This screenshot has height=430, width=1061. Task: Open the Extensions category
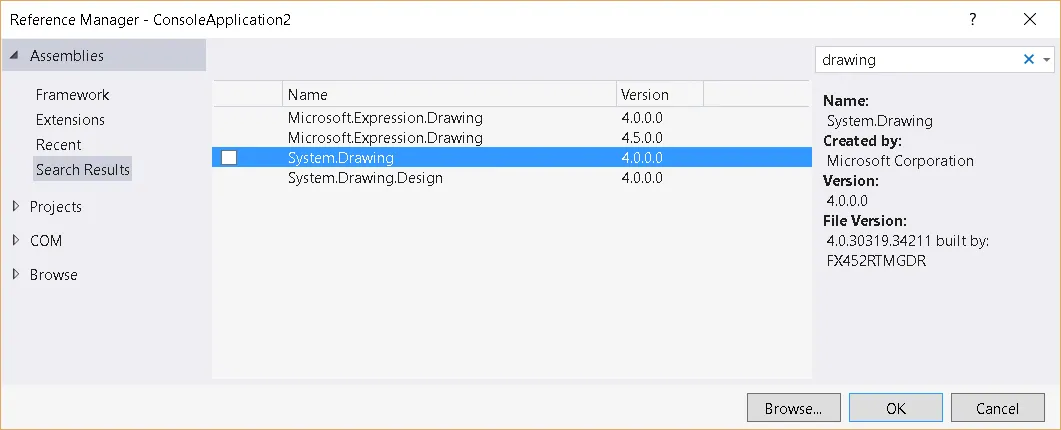coord(70,120)
